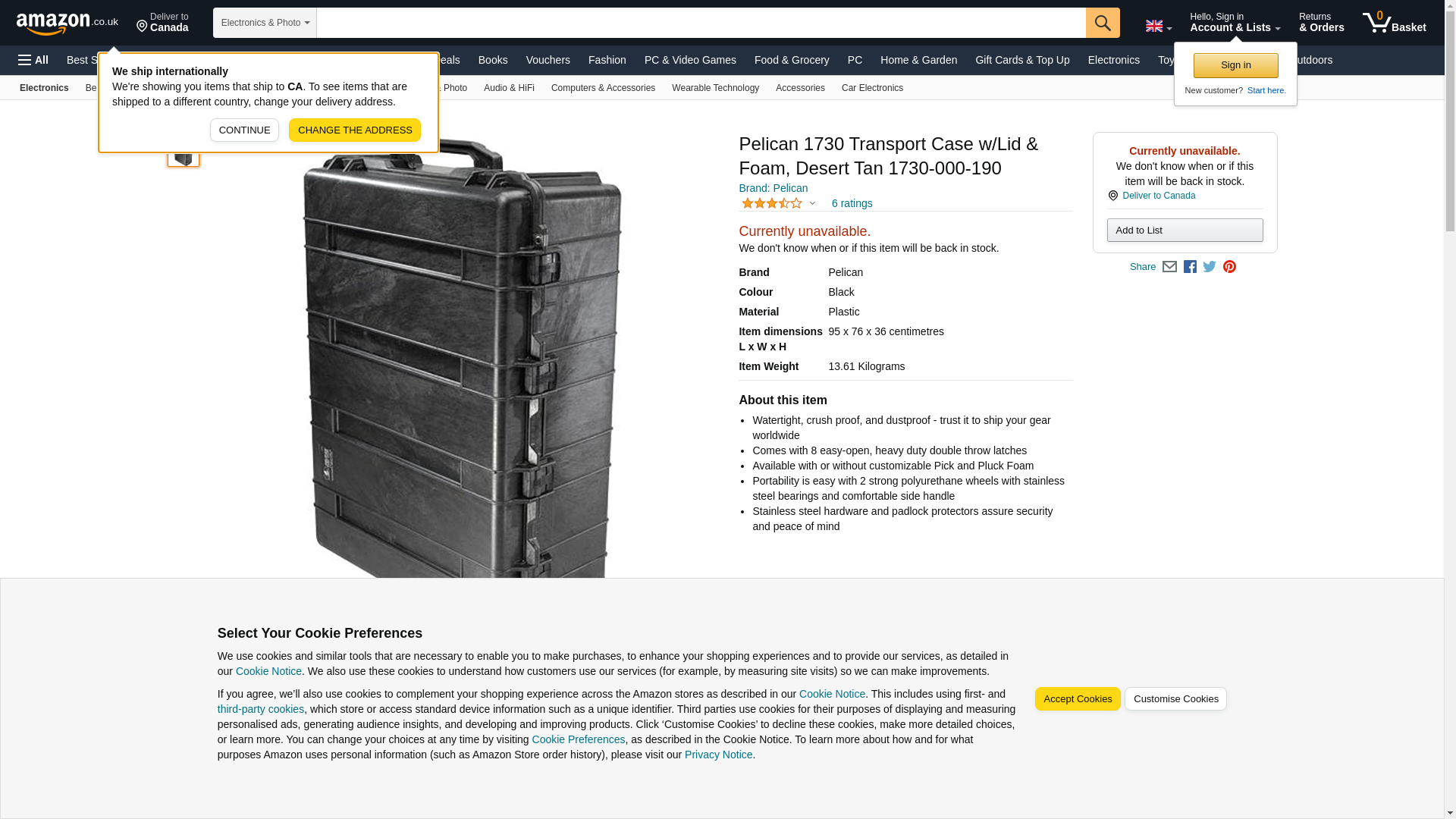This screenshot has height=819, width=1456.
Task: Expand the star ratings breakdown arrow
Action: [812, 203]
